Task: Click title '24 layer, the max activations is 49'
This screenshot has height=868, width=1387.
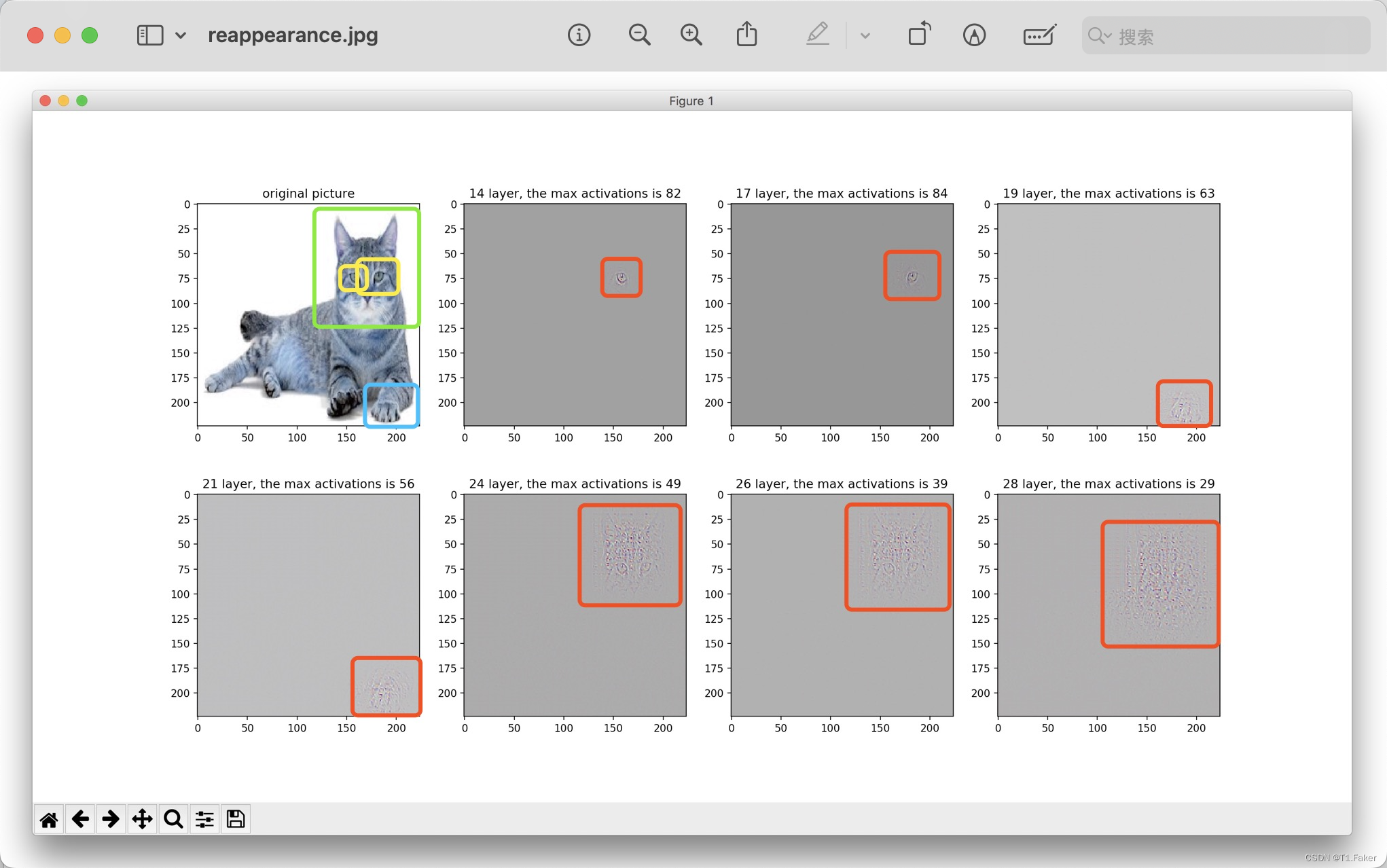Action: (575, 484)
